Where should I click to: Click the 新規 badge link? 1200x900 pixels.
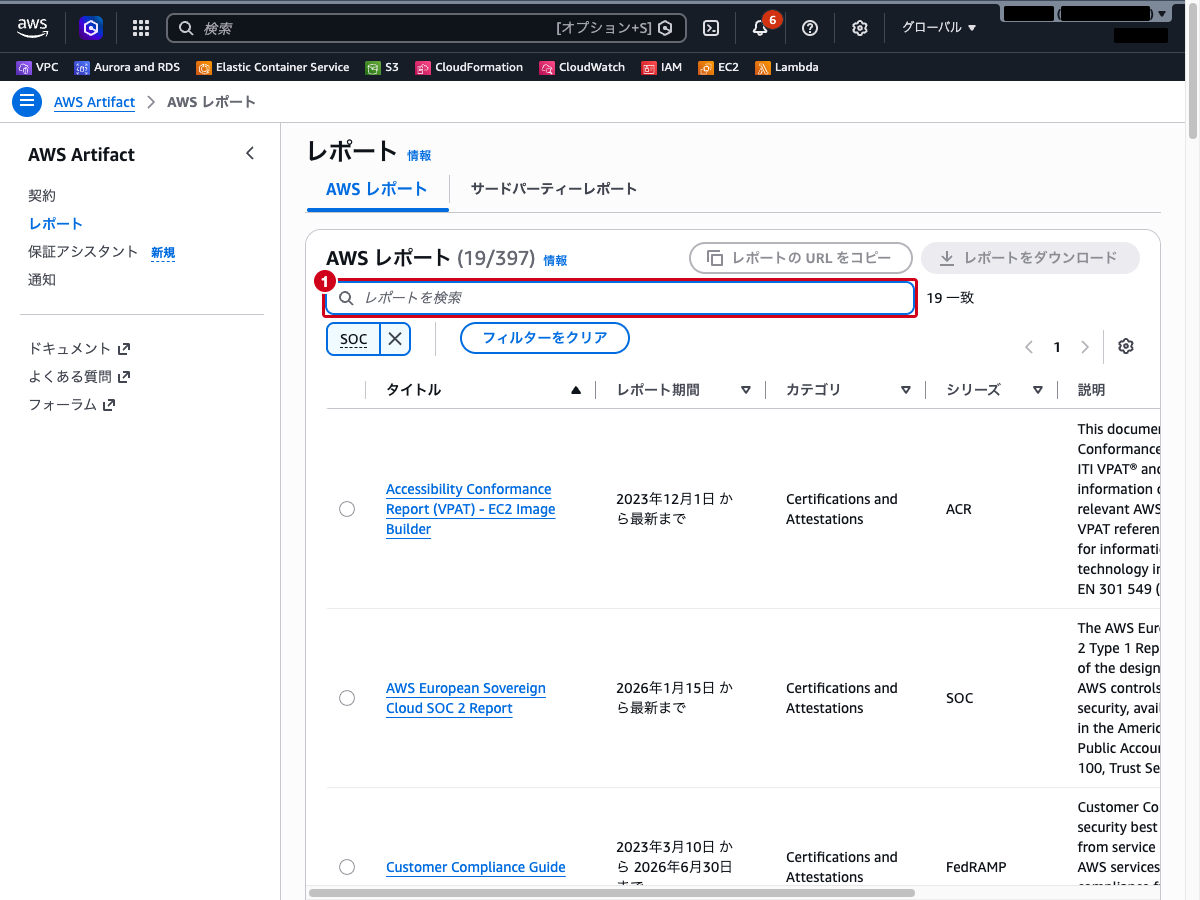pyautogui.click(x=163, y=253)
